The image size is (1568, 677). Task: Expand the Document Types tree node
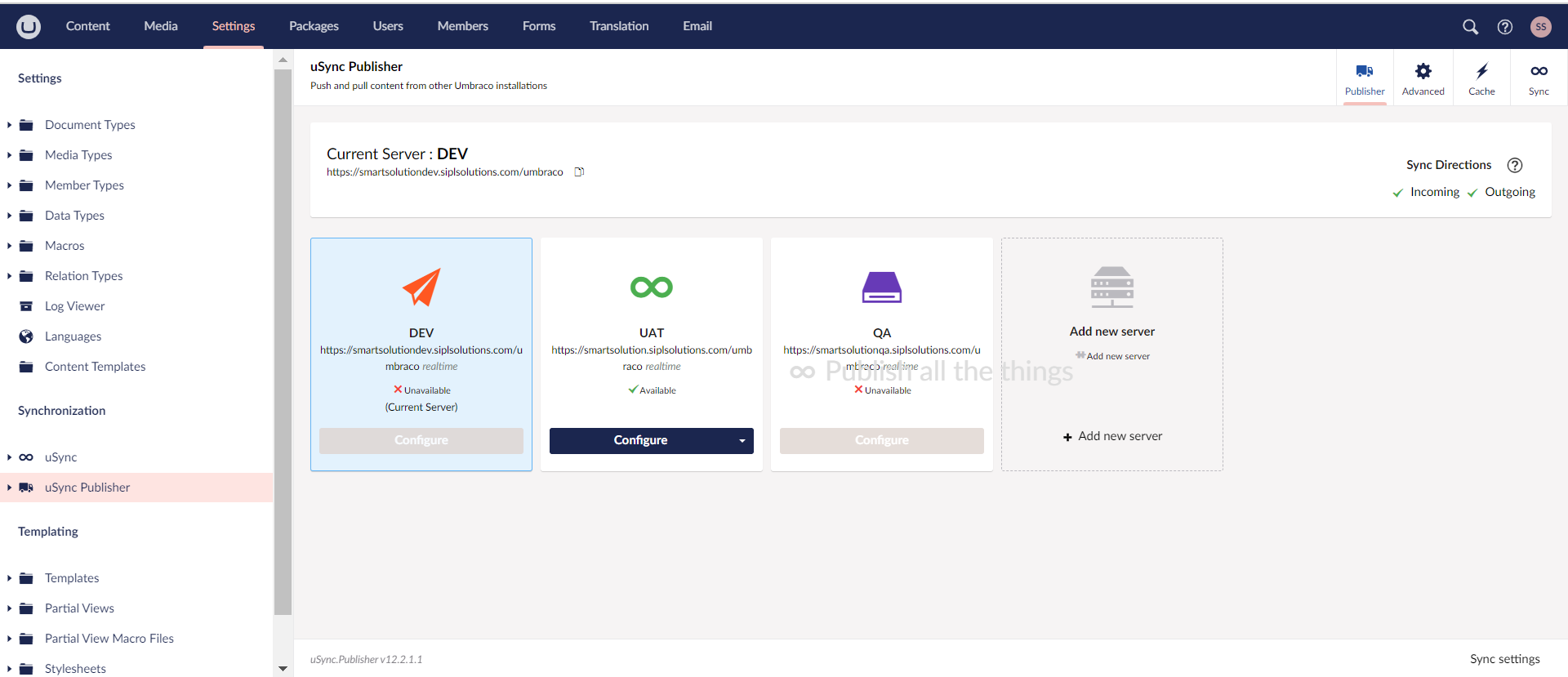pyautogui.click(x=9, y=125)
